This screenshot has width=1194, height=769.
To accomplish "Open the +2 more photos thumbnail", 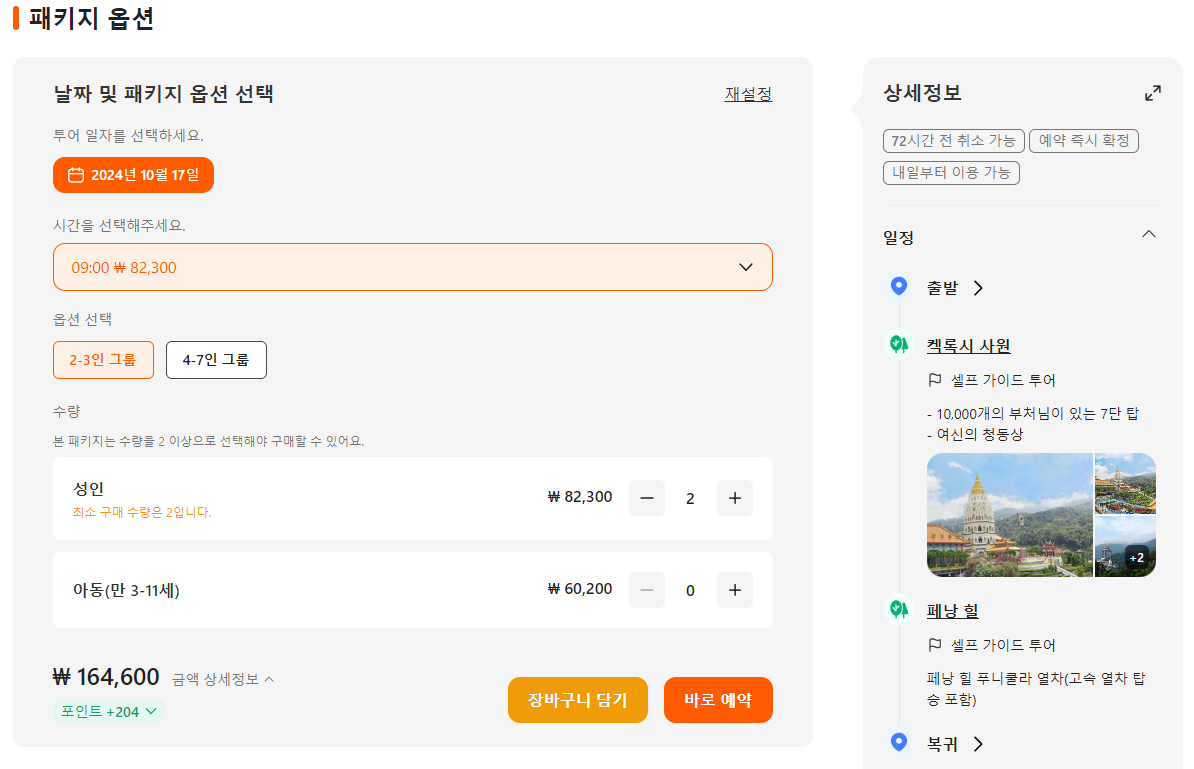I will click(x=1125, y=547).
